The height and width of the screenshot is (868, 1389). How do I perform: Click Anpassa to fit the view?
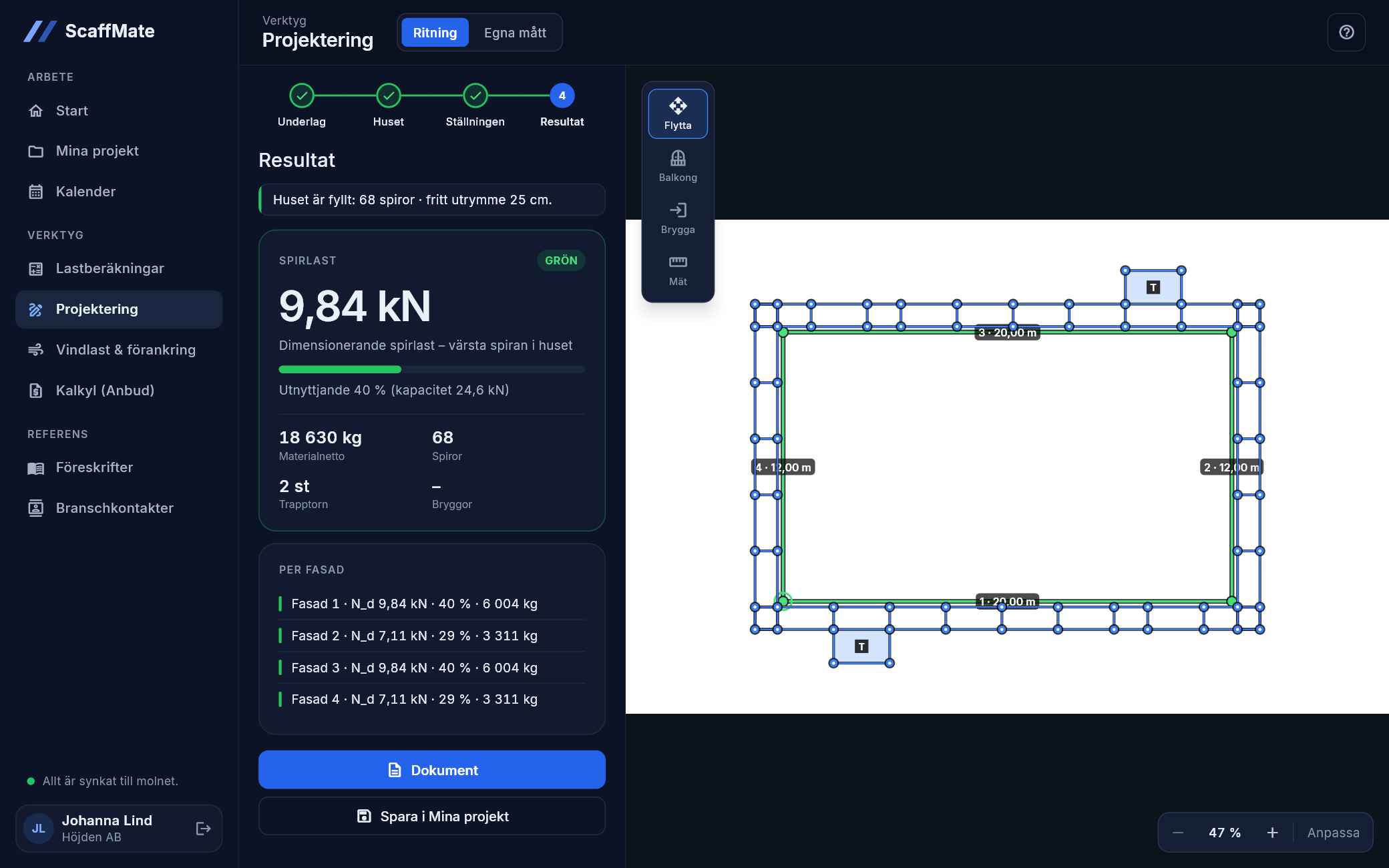pos(1333,833)
